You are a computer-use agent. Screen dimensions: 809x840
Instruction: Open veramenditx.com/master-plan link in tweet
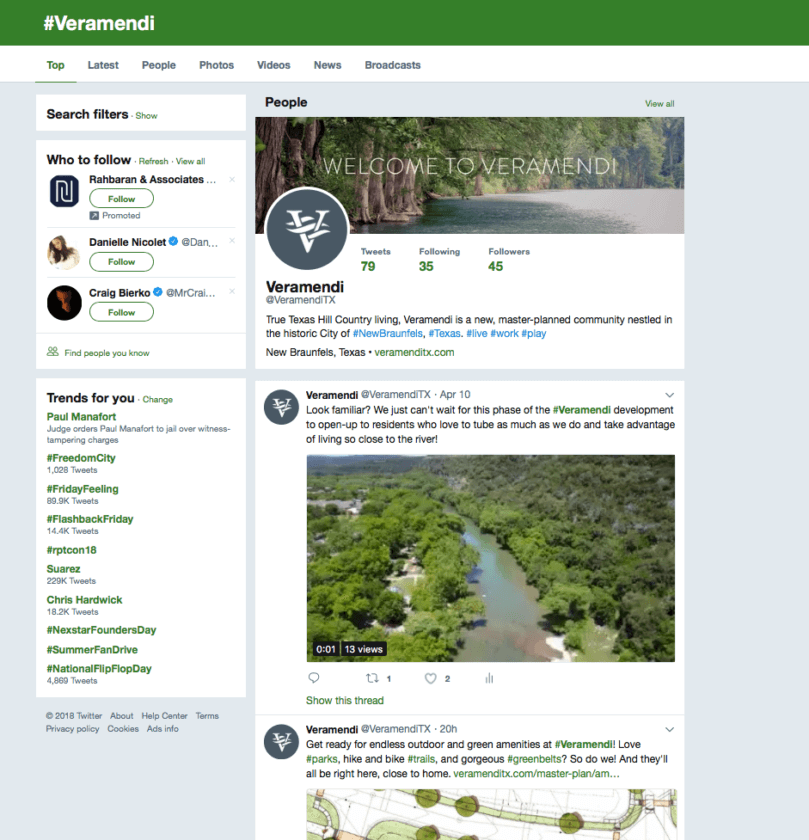tap(536, 774)
